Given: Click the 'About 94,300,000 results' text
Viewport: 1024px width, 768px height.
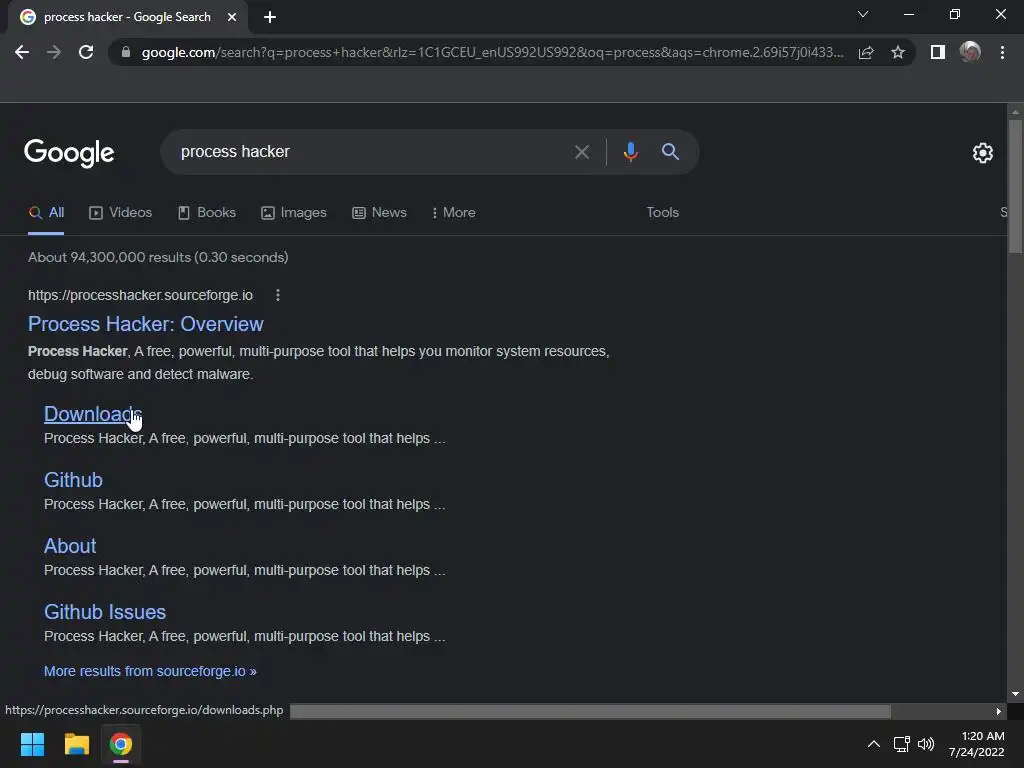Looking at the screenshot, I should 158,257.
